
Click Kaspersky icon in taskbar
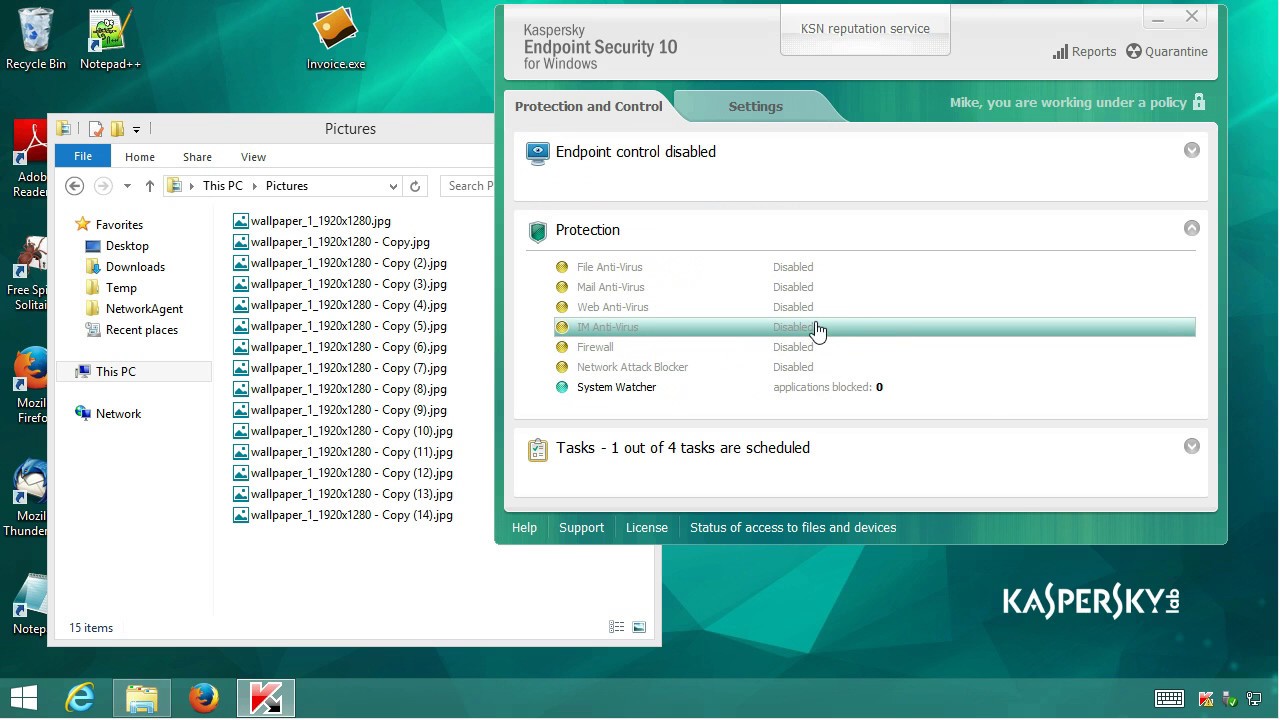point(266,698)
